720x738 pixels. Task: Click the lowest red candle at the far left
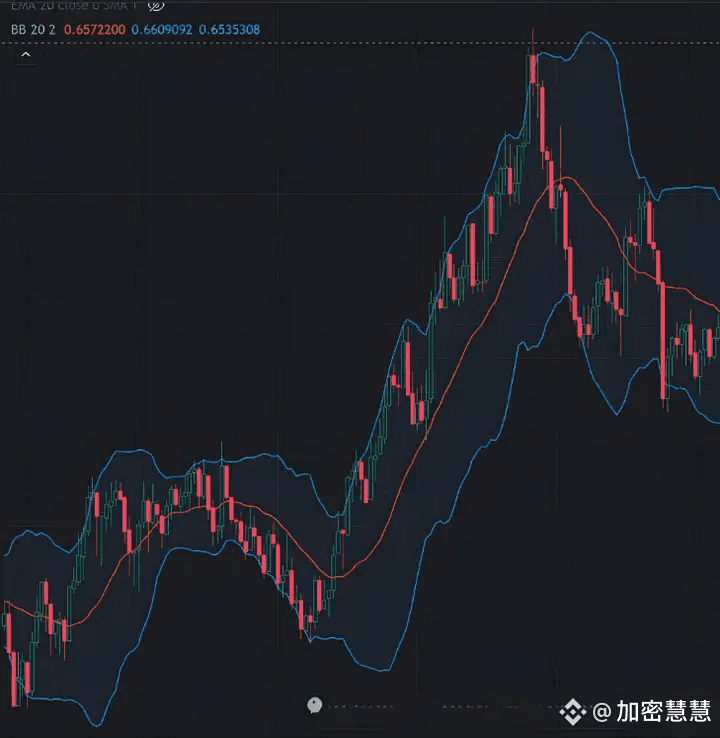click(14, 678)
